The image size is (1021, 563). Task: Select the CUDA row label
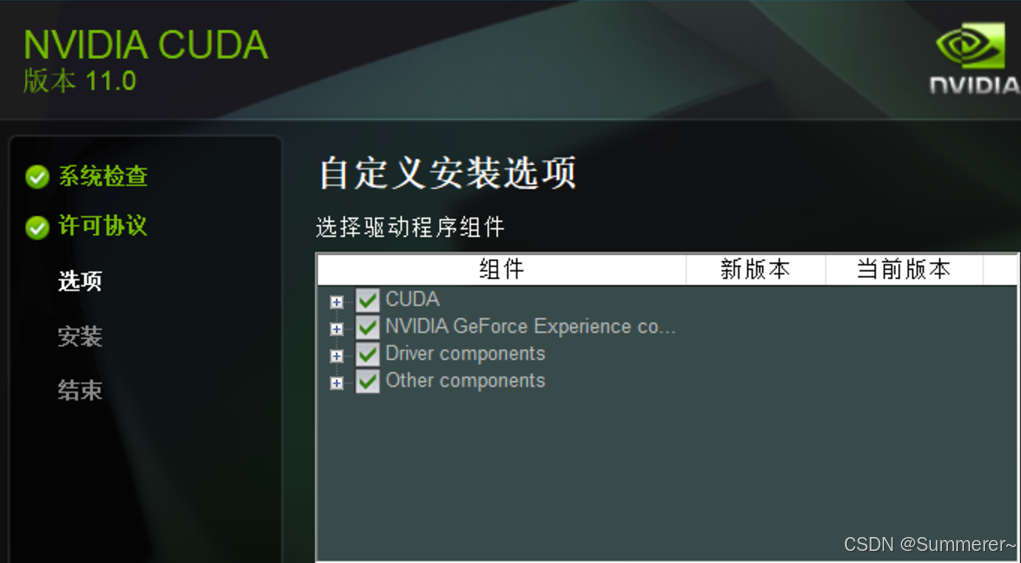[x=413, y=299]
